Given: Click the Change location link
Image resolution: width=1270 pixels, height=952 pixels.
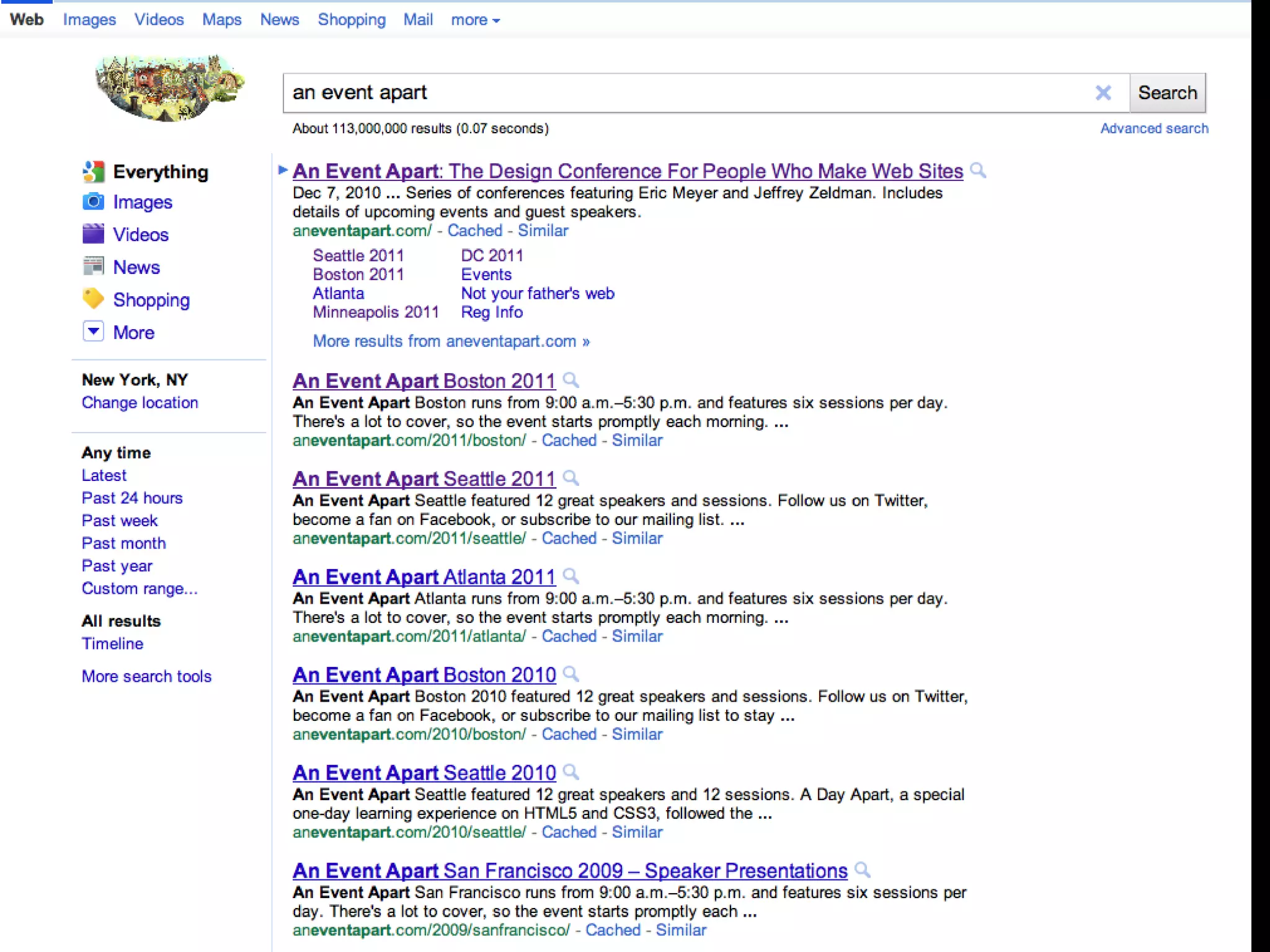Looking at the screenshot, I should pyautogui.click(x=140, y=402).
